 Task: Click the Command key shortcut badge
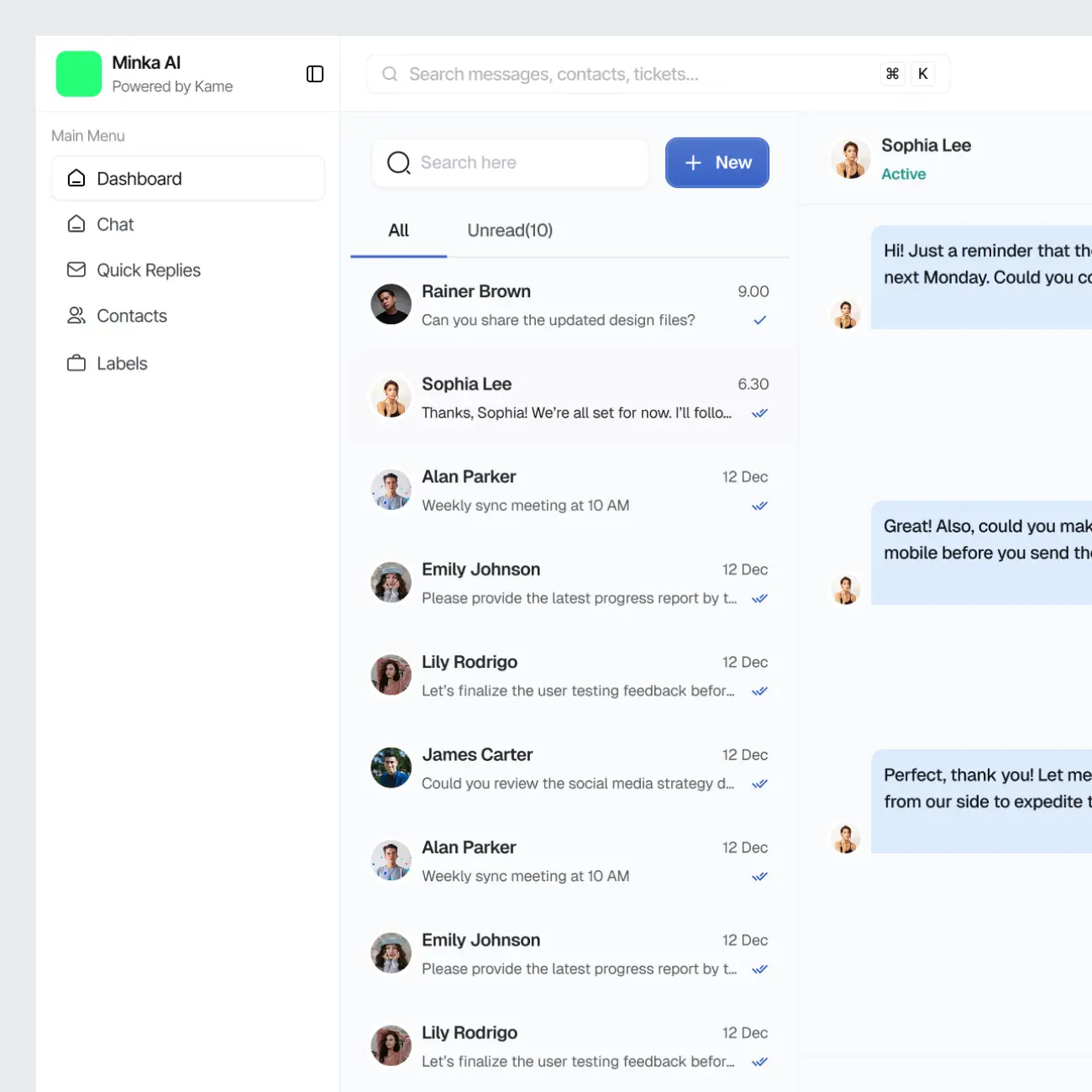[892, 74]
